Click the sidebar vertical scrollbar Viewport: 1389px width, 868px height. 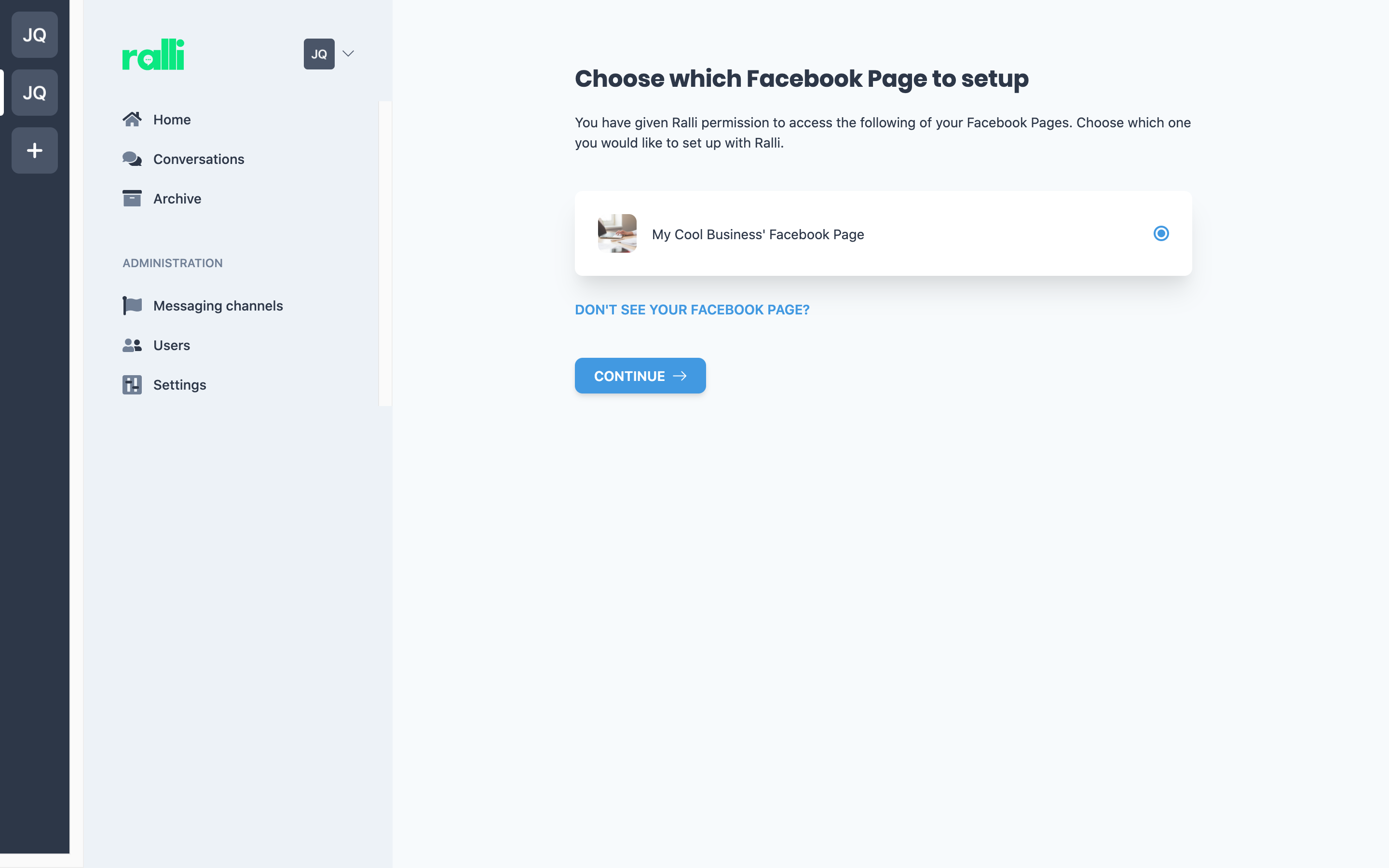pyautogui.click(x=385, y=253)
